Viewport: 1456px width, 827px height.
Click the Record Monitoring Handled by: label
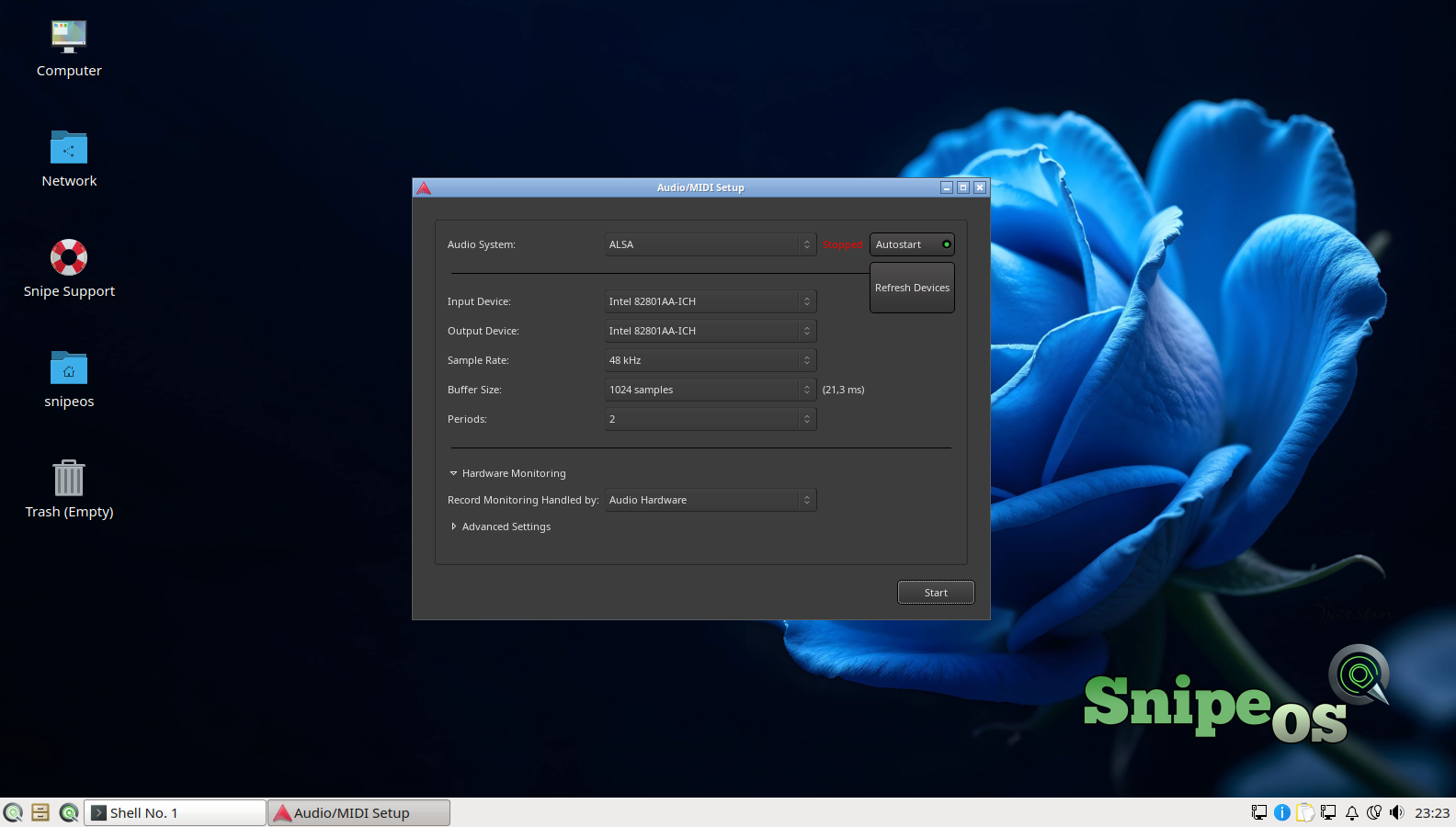click(523, 500)
